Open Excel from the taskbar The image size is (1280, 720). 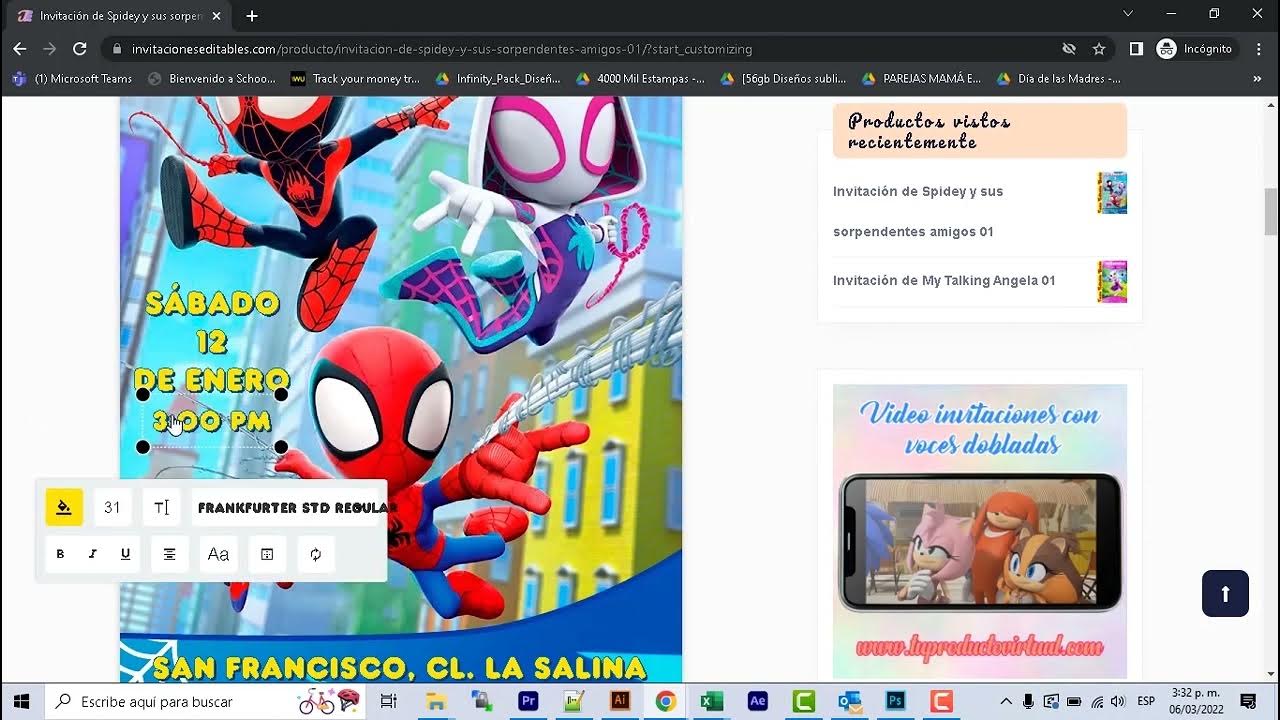[711, 701]
